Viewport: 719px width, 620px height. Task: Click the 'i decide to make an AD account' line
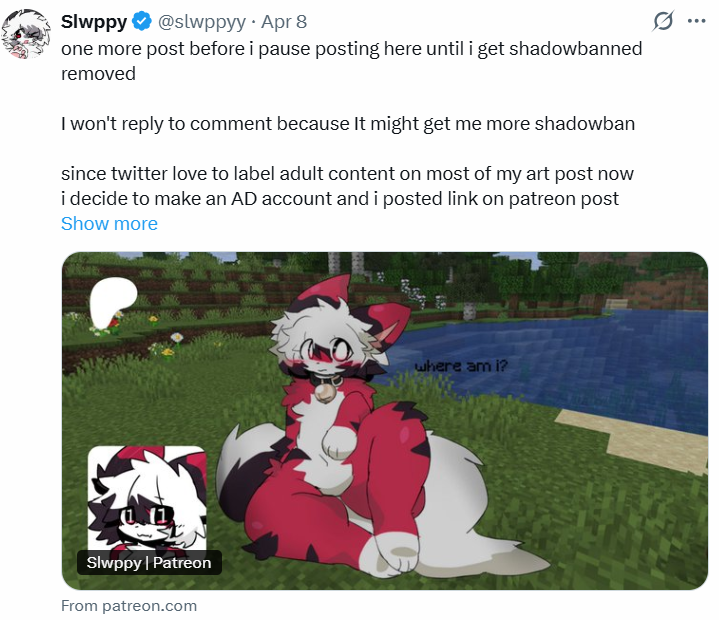(340, 199)
